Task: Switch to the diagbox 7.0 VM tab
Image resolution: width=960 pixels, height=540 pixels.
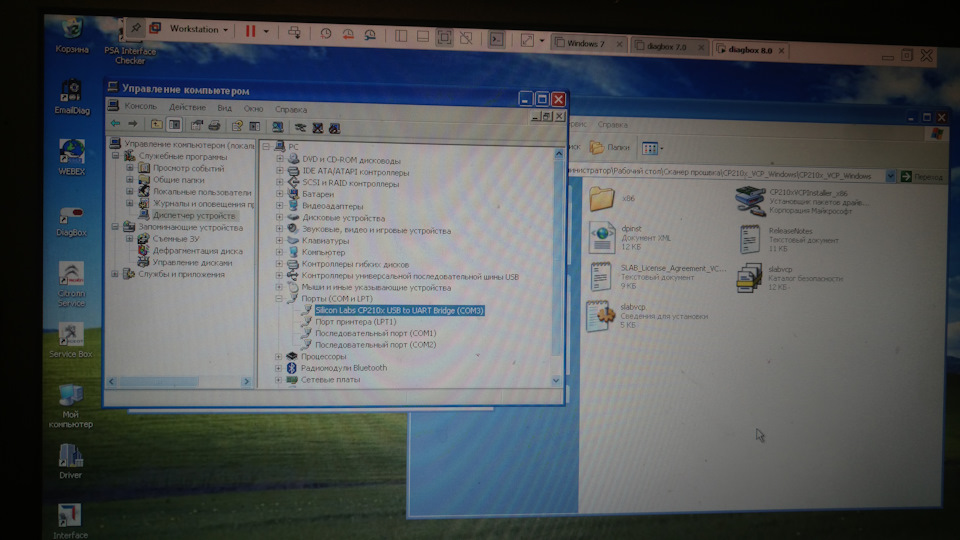Action: pyautogui.click(x=669, y=47)
